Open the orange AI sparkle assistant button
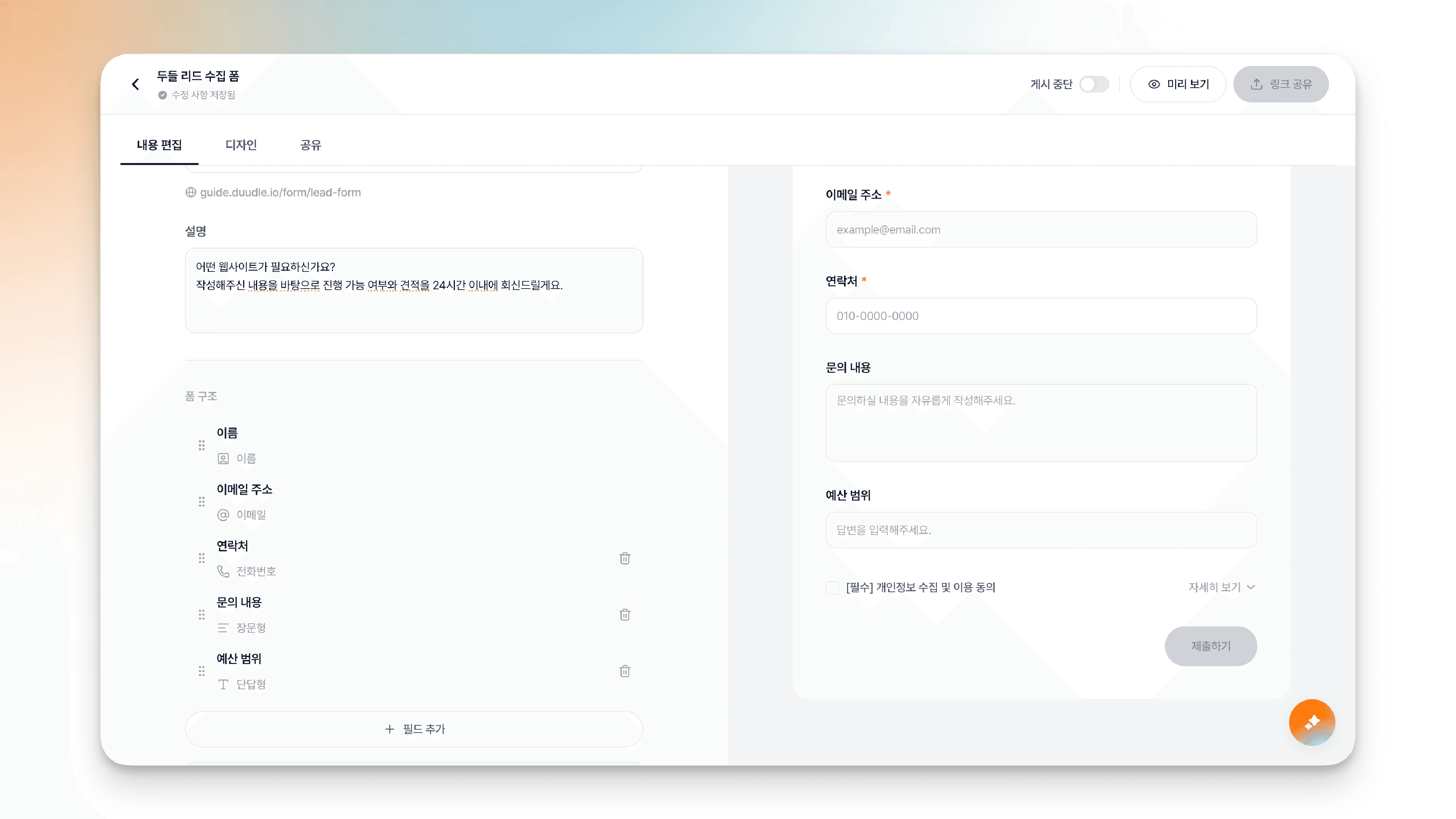The width and height of the screenshot is (1456, 819). point(1312,722)
